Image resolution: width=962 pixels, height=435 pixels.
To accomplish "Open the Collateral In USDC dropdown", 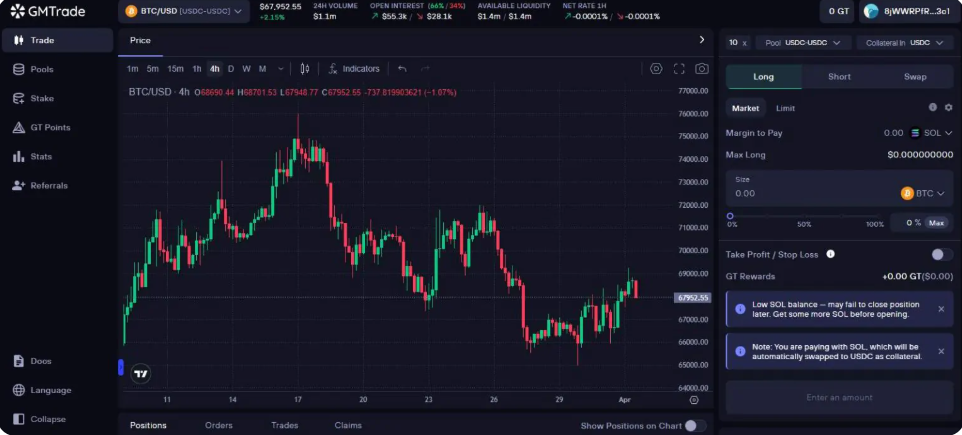I will pos(905,42).
